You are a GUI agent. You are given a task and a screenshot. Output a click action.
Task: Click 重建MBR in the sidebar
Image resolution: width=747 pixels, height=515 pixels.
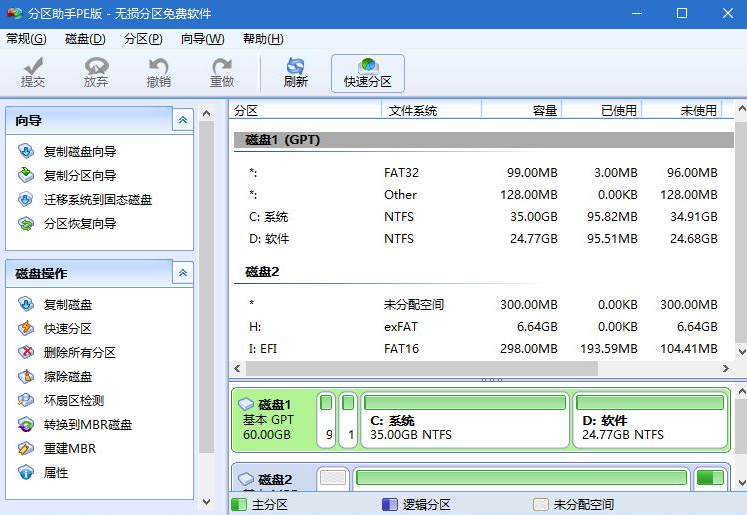[69, 449]
